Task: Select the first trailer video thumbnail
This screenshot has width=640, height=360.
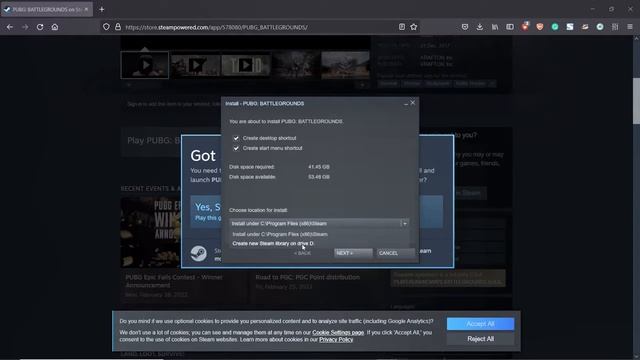Action: point(144,65)
